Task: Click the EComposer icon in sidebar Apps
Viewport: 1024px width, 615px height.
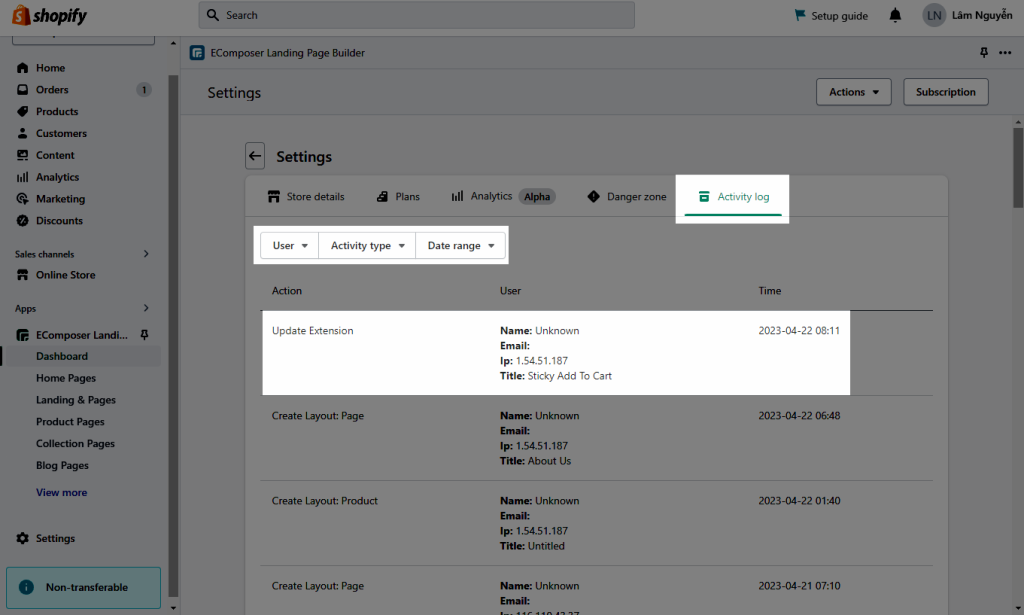Action: point(22,335)
